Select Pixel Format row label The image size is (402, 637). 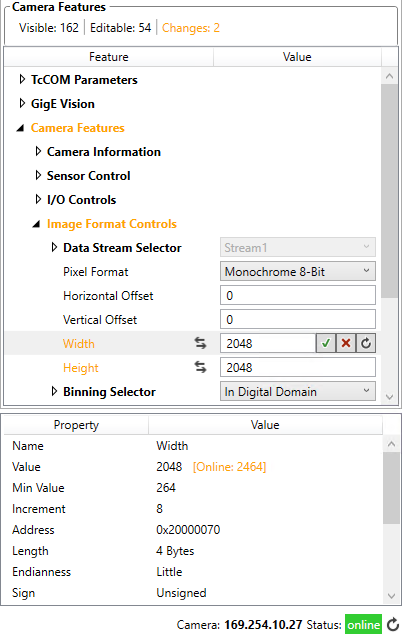click(x=95, y=271)
